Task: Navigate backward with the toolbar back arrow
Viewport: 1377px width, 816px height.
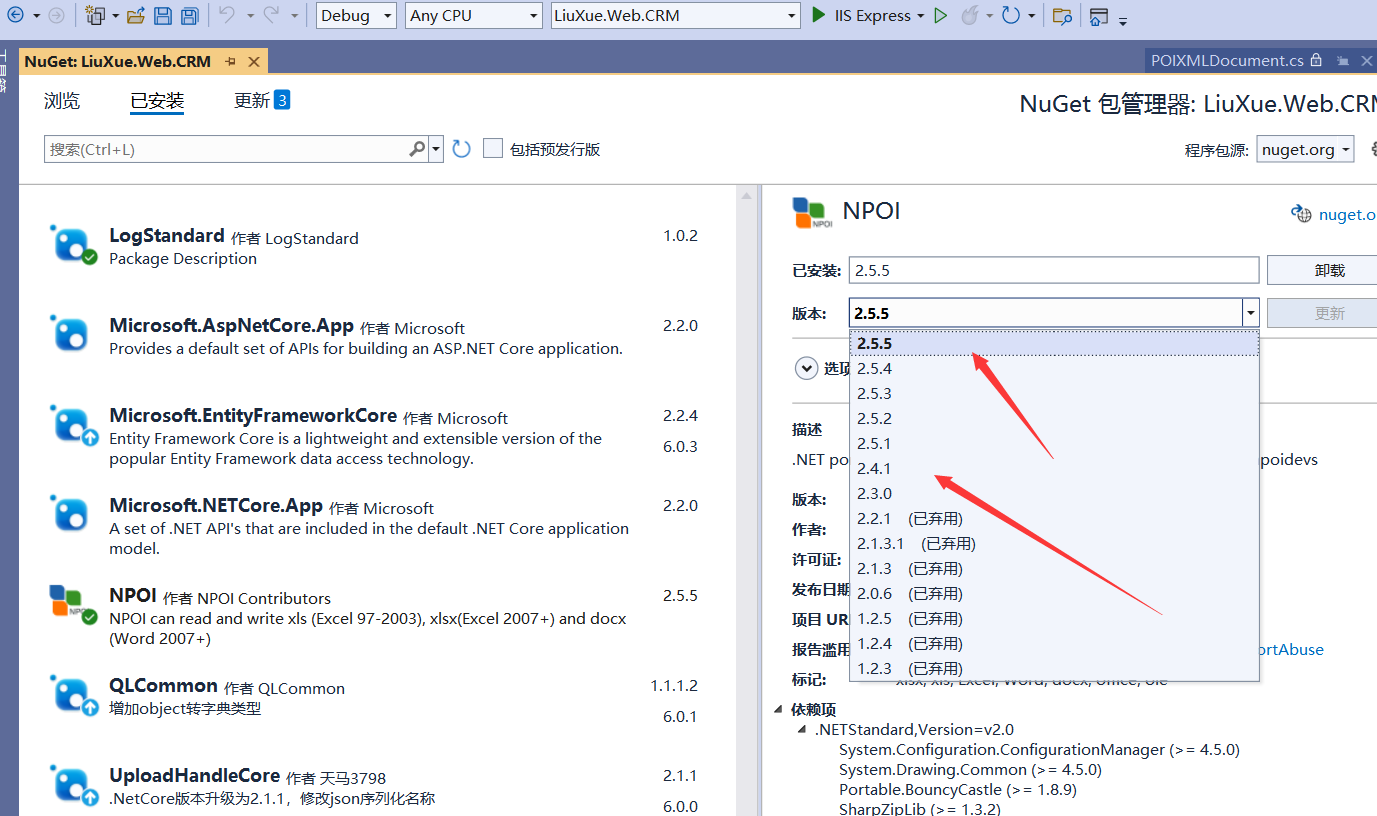Action: (14, 16)
